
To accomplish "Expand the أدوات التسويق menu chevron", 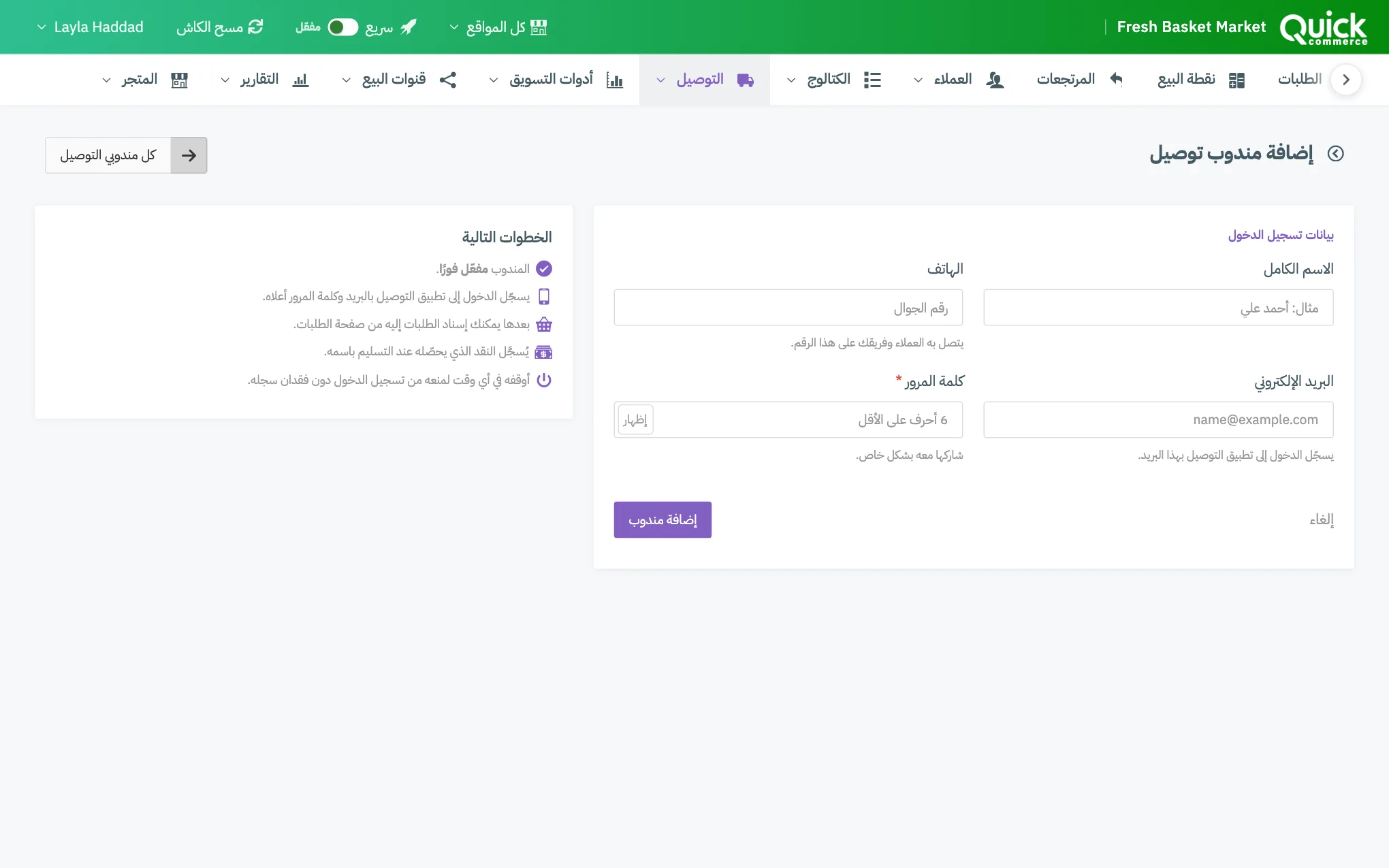I will [x=494, y=80].
